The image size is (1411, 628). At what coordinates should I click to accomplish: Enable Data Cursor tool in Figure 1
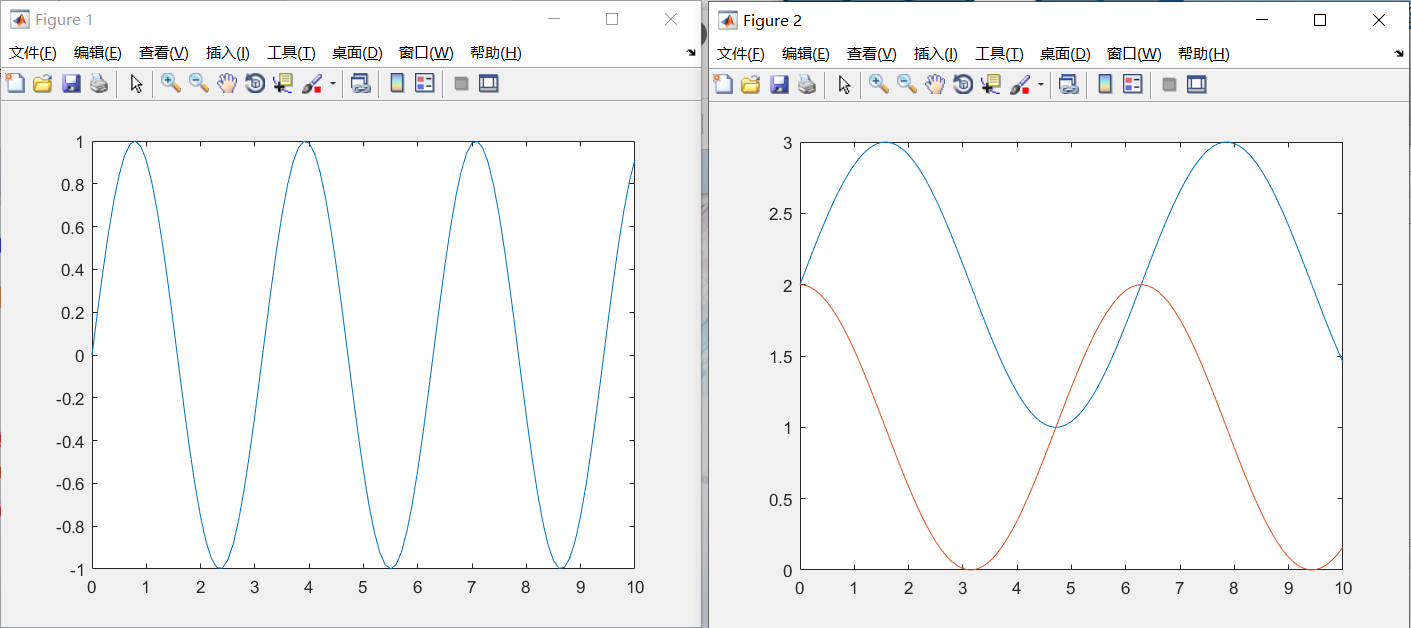pos(283,84)
